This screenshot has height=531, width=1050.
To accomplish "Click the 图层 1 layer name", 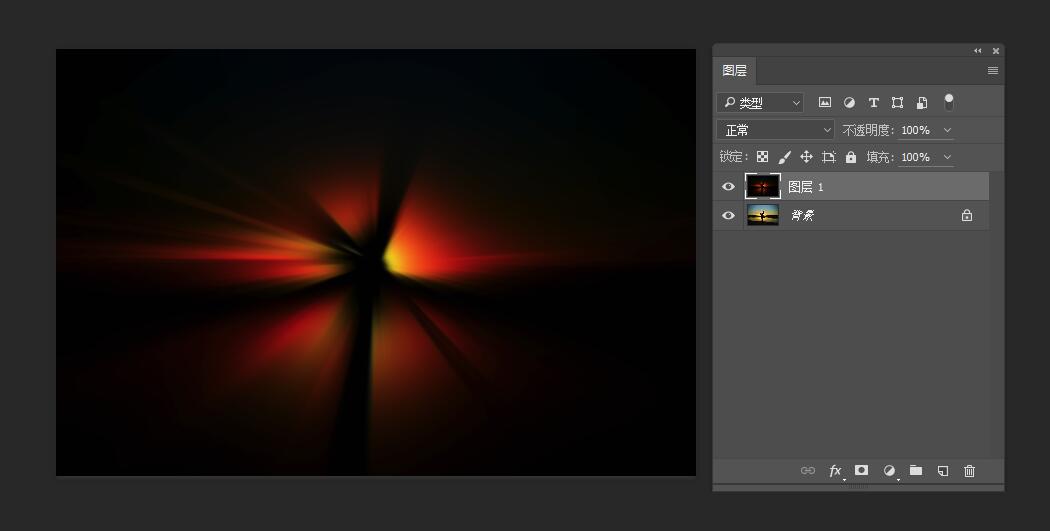I will pos(806,187).
